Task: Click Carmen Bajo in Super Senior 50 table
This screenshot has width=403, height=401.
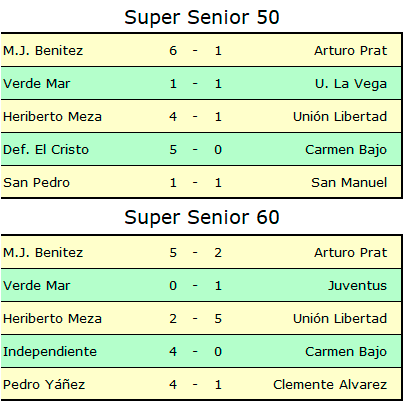Action: [x=346, y=150]
